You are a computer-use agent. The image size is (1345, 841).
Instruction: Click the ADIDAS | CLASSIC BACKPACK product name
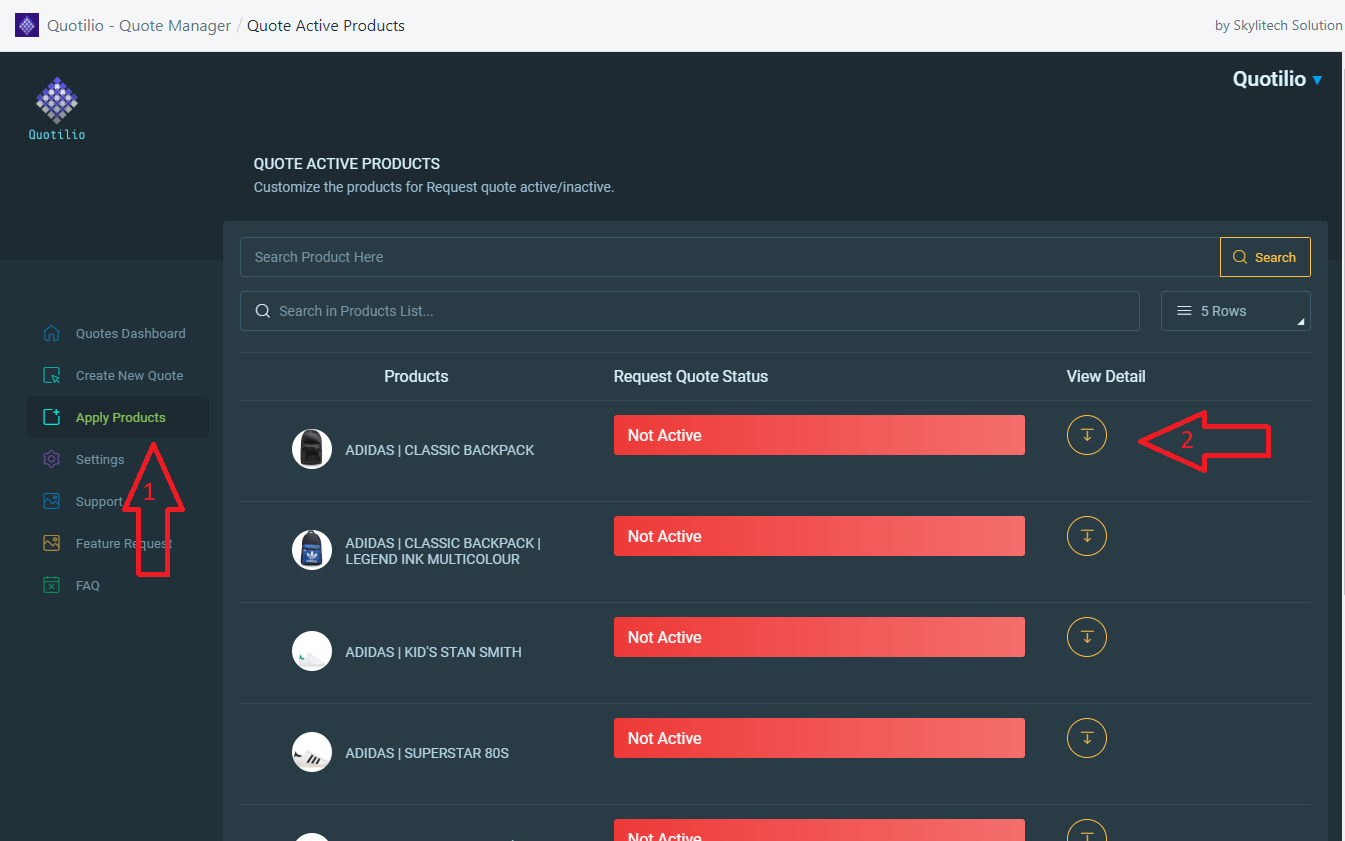click(440, 450)
